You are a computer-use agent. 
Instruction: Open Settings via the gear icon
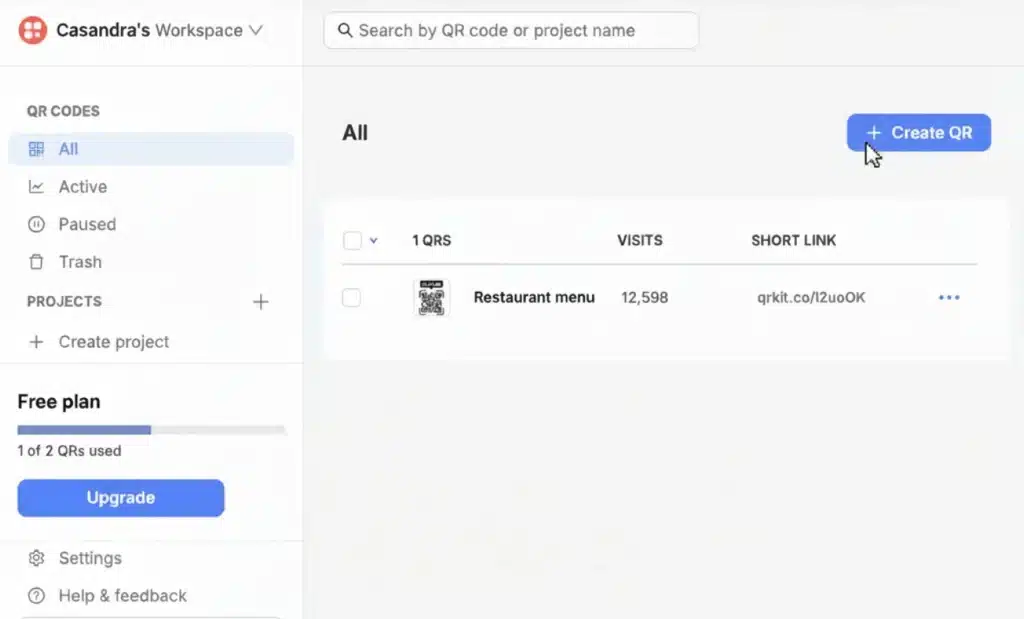point(37,558)
